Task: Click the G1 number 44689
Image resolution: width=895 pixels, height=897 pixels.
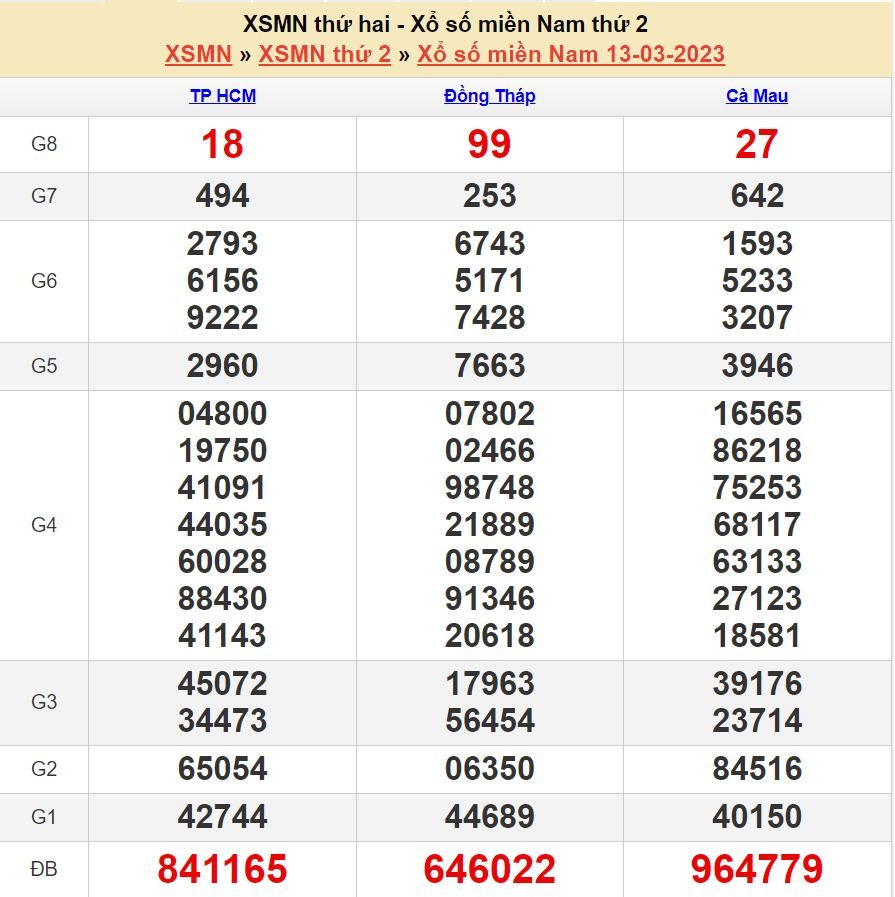Action: click(x=490, y=817)
